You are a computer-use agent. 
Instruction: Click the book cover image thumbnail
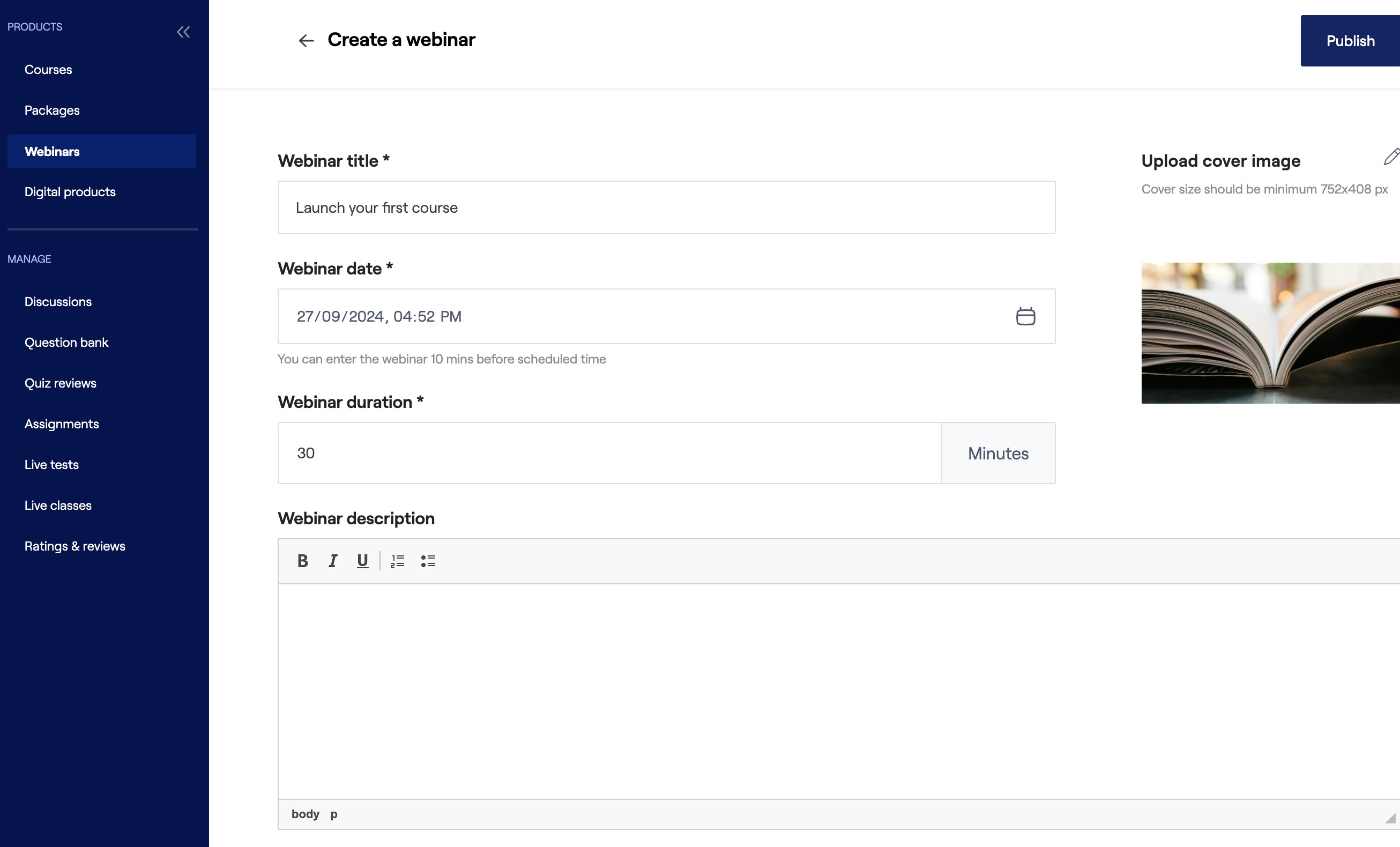pos(1270,333)
